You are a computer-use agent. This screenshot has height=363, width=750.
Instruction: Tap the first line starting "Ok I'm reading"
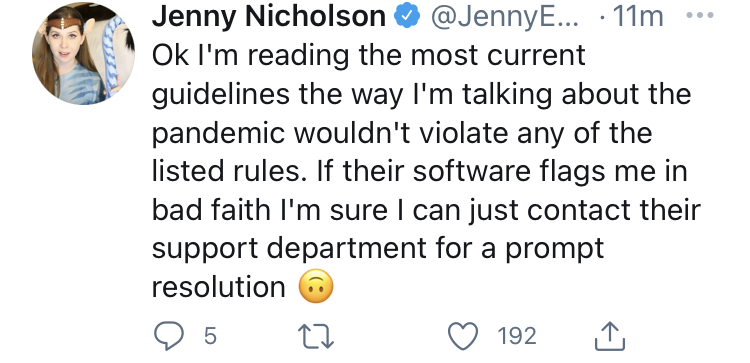368,55
